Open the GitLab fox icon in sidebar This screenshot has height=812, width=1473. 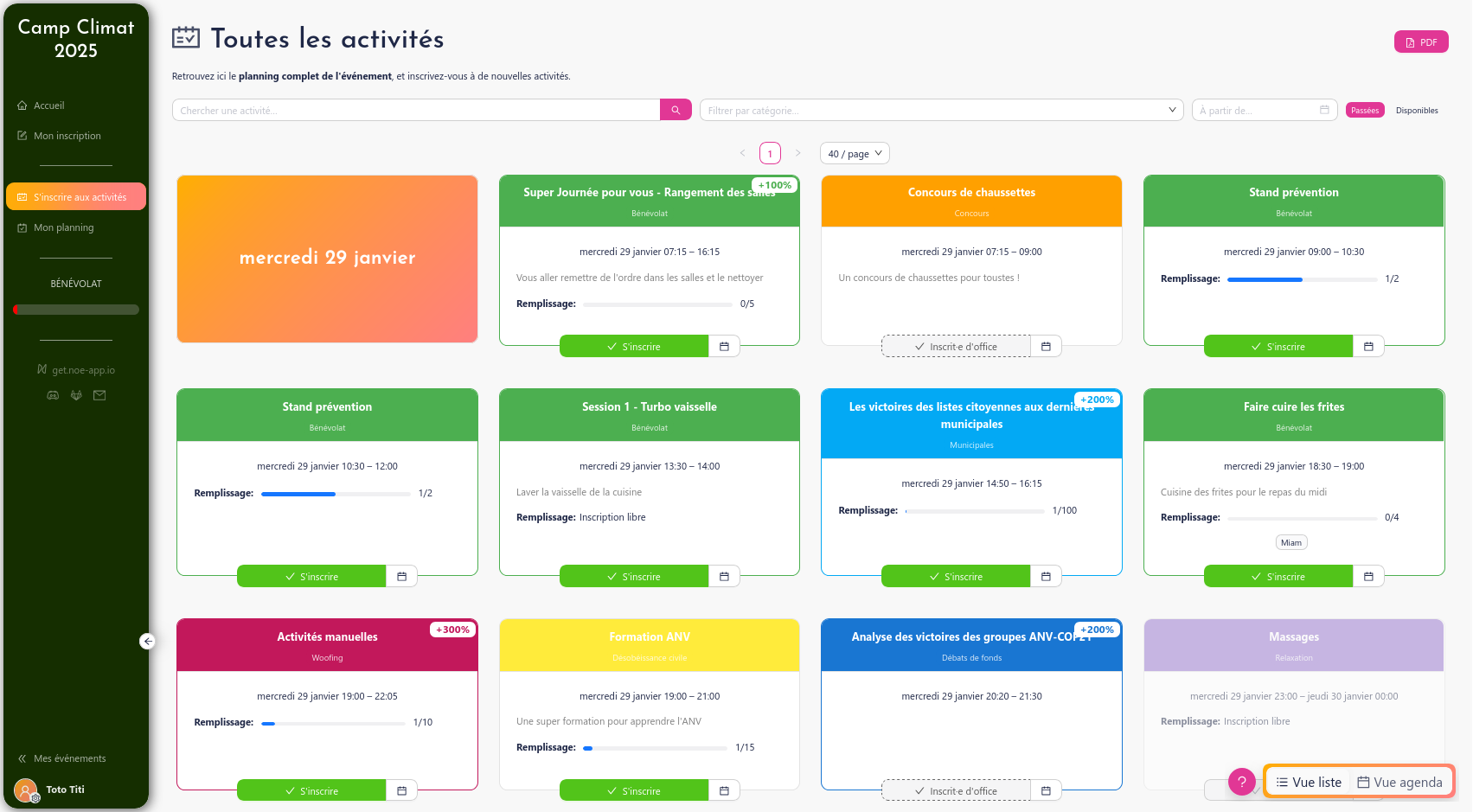point(76,395)
